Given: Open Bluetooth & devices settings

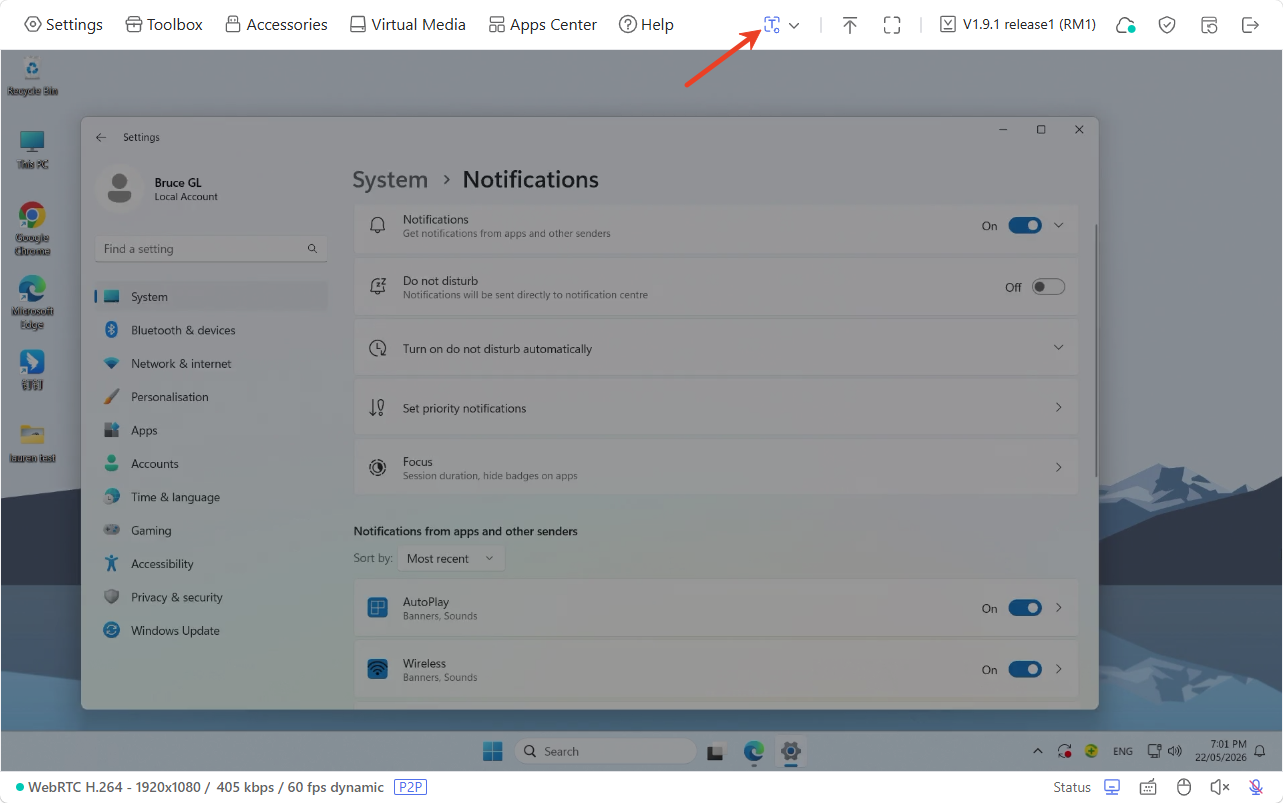Looking at the screenshot, I should [x=211, y=330].
